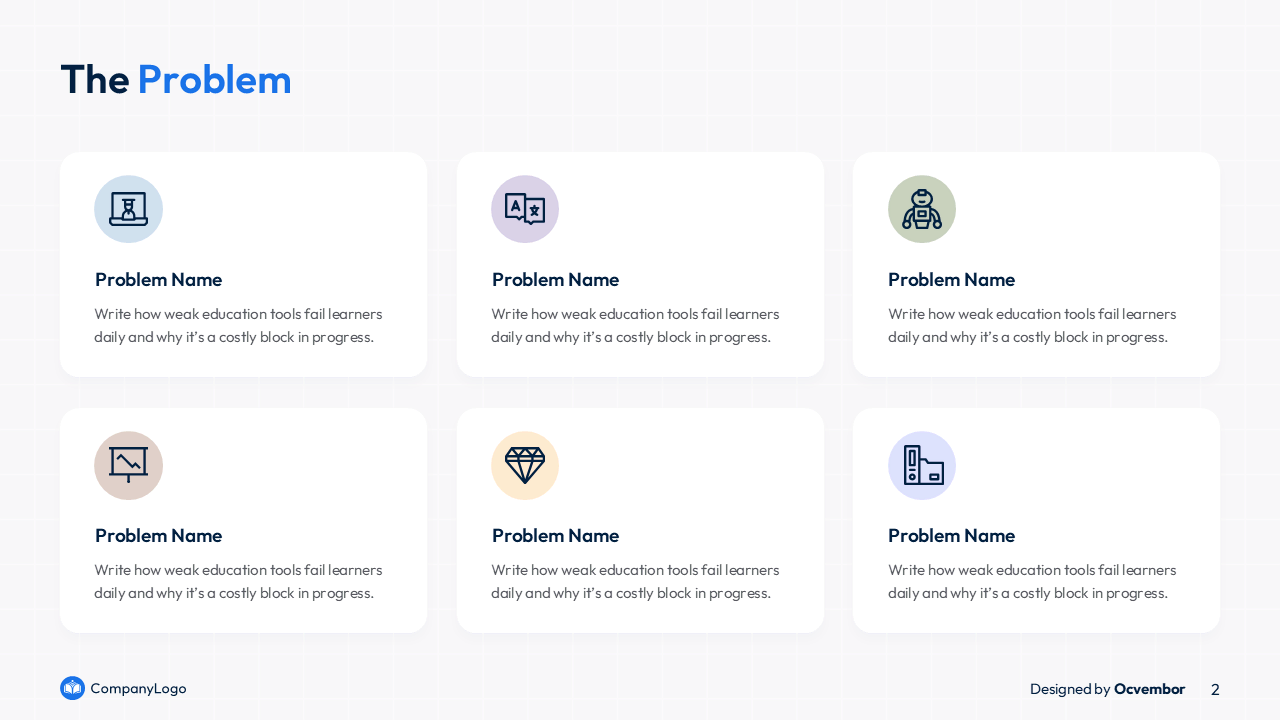Select Problem Name heading under the laptop icon
1280x720 pixels.
click(158, 280)
